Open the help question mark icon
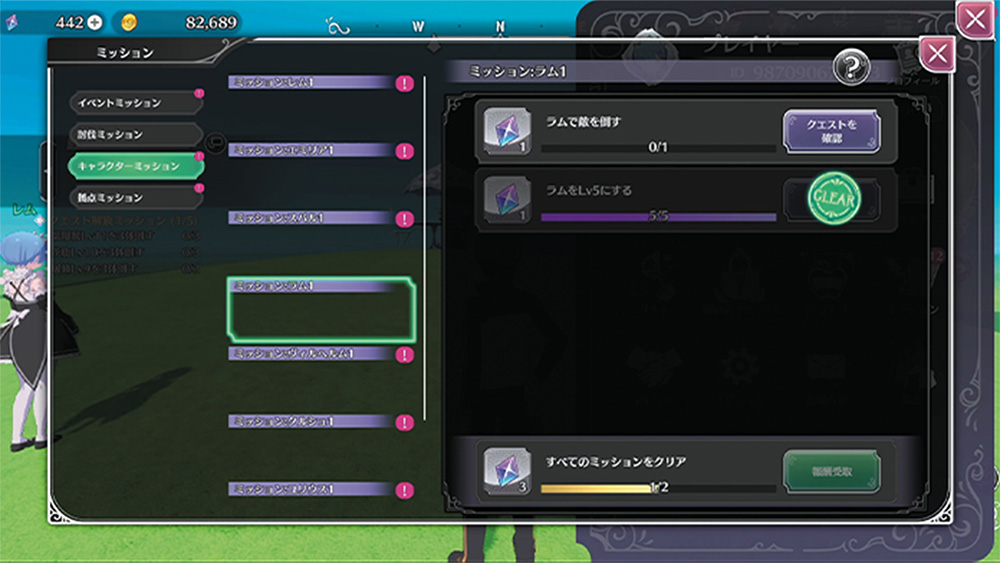This screenshot has width=1000, height=563. click(x=852, y=66)
